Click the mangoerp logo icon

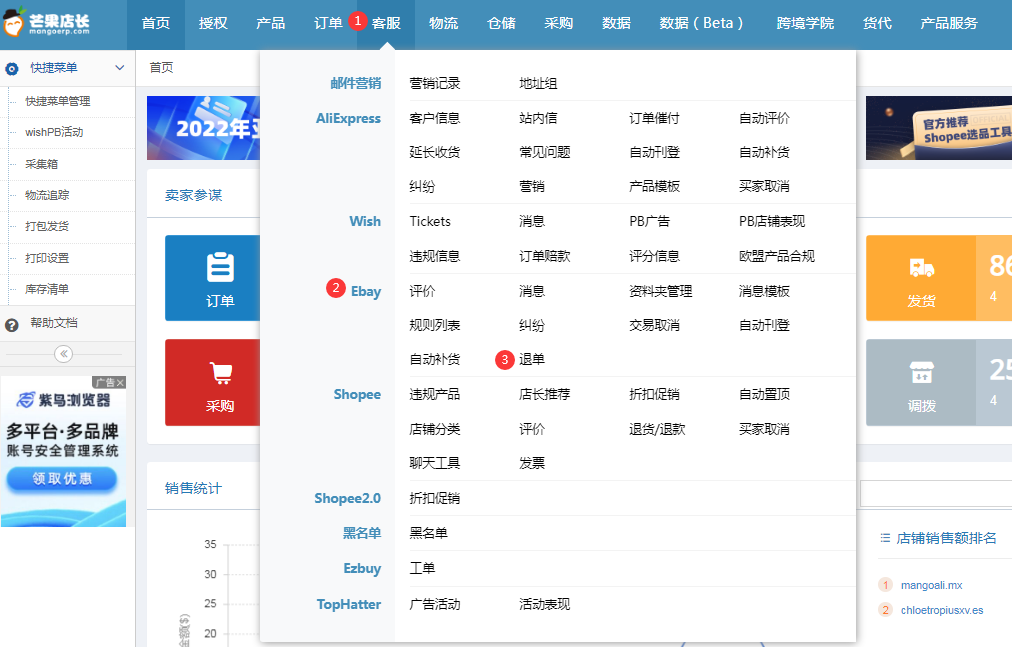(x=14, y=22)
